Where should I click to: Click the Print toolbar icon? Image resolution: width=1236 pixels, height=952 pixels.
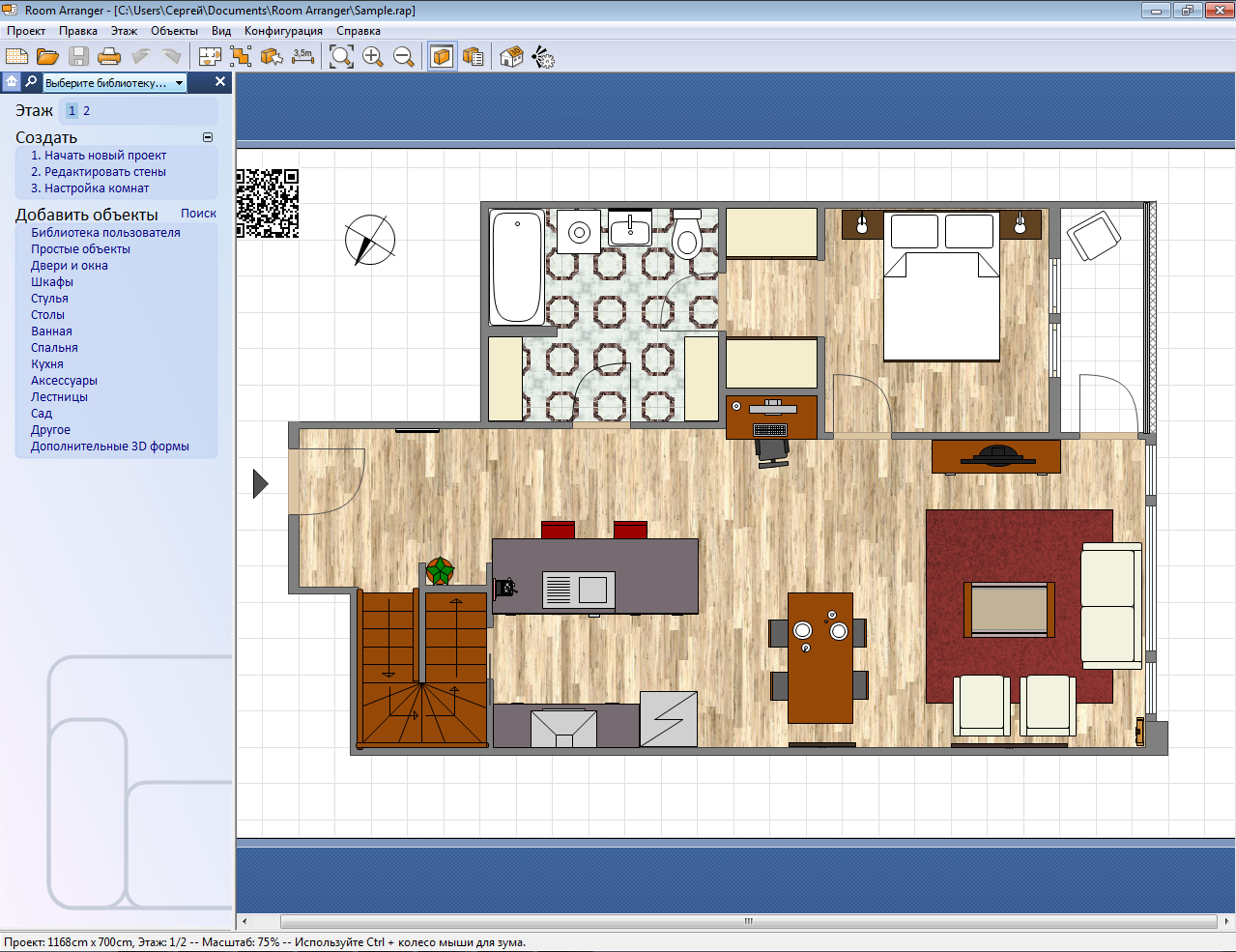point(109,57)
